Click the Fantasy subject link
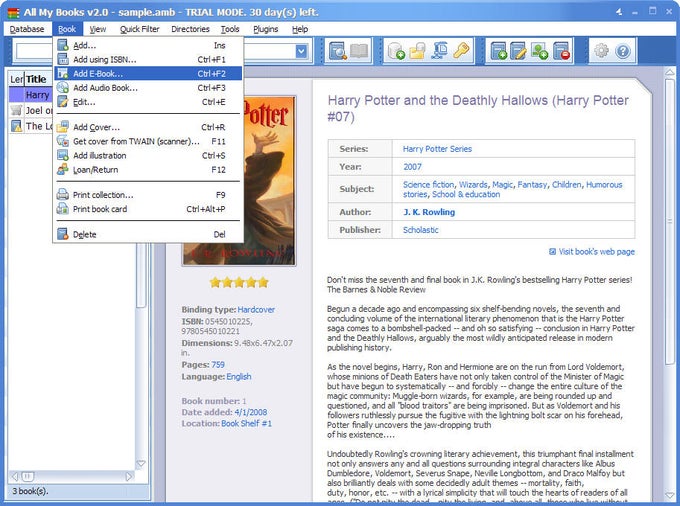Viewport: 680px width, 506px height. click(532, 185)
